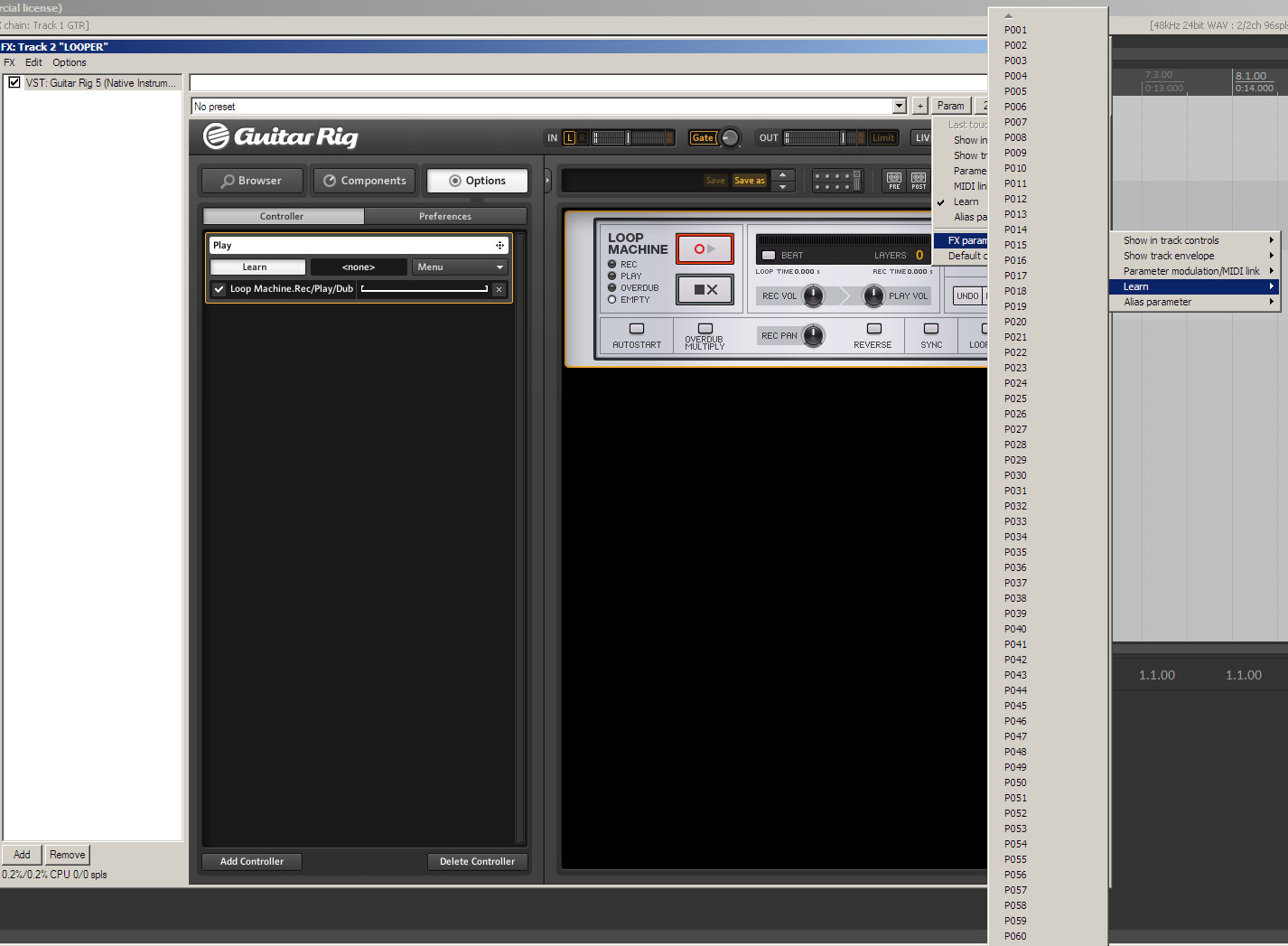Click Delete Controller
Viewport: 1288px width, 946px height.
477,861
